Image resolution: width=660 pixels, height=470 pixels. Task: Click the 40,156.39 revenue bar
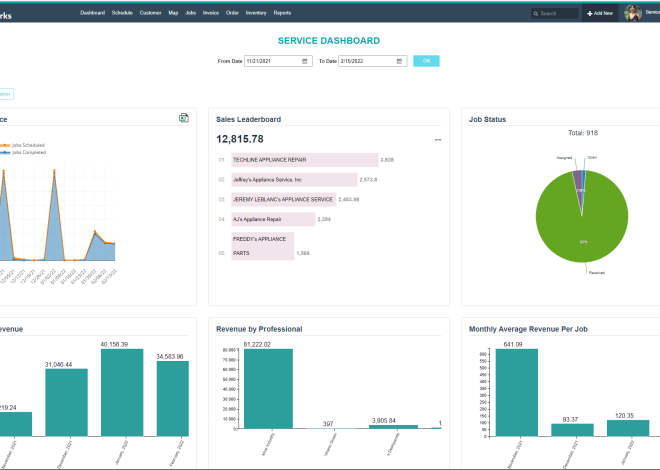pyautogui.click(x=122, y=392)
